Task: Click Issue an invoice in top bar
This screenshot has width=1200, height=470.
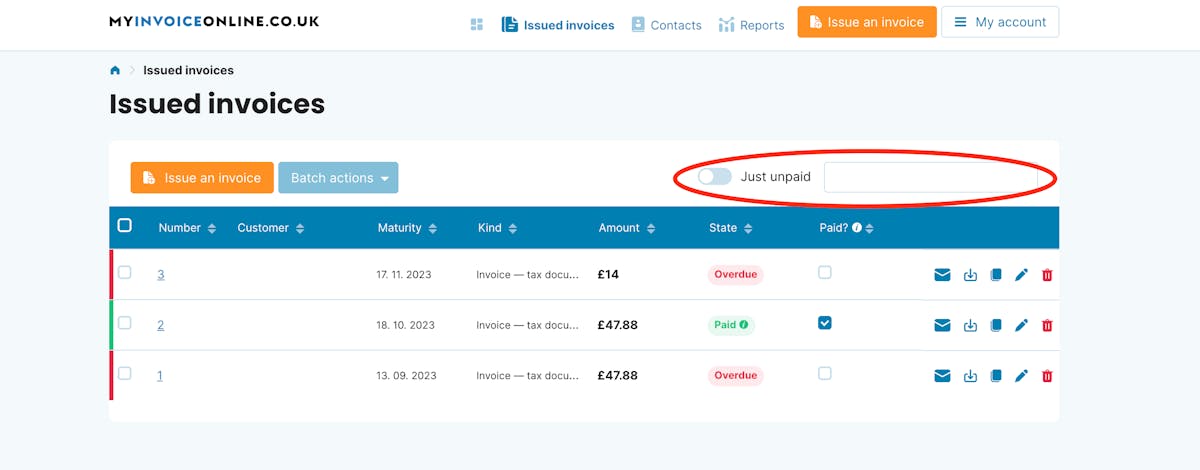Action: pos(867,22)
